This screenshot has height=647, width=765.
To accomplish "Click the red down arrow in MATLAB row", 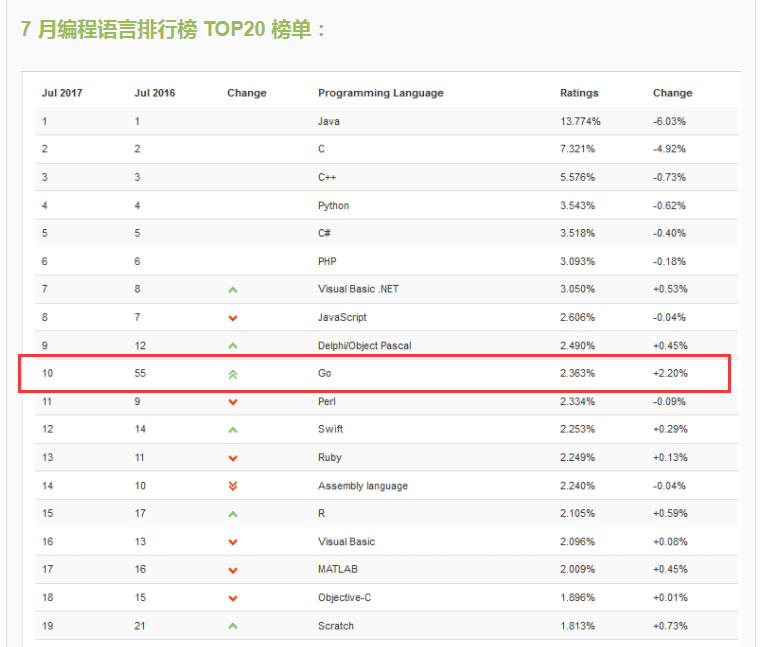I will pyautogui.click(x=233, y=570).
